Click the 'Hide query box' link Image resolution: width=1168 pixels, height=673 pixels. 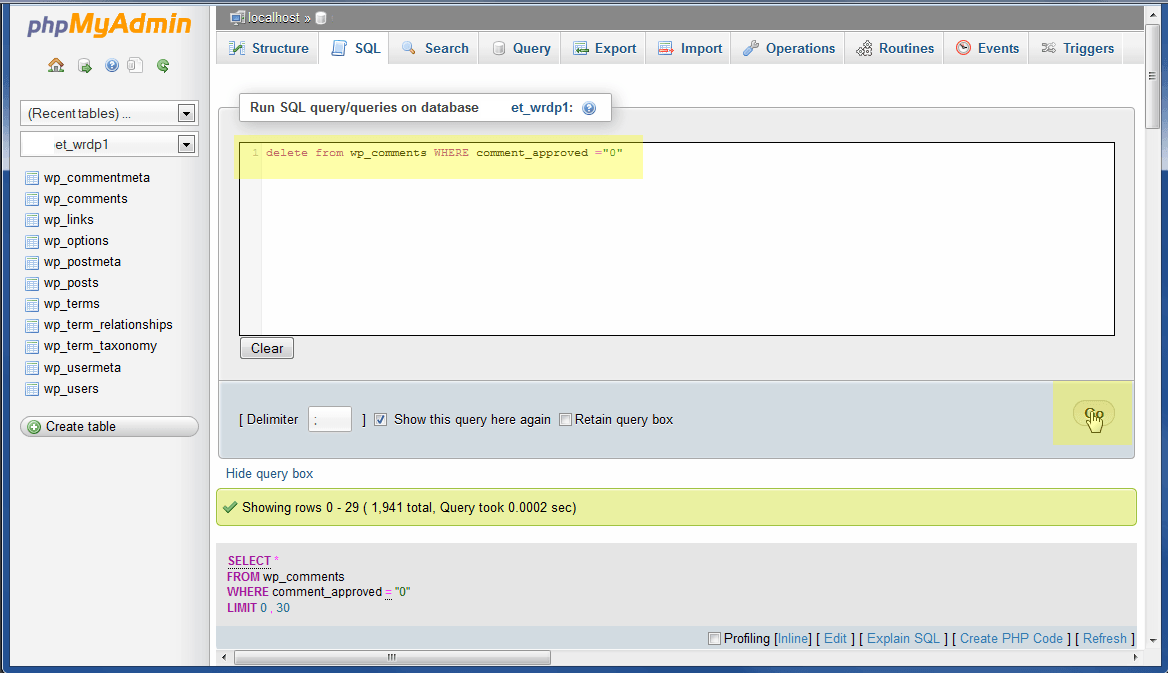click(x=269, y=473)
